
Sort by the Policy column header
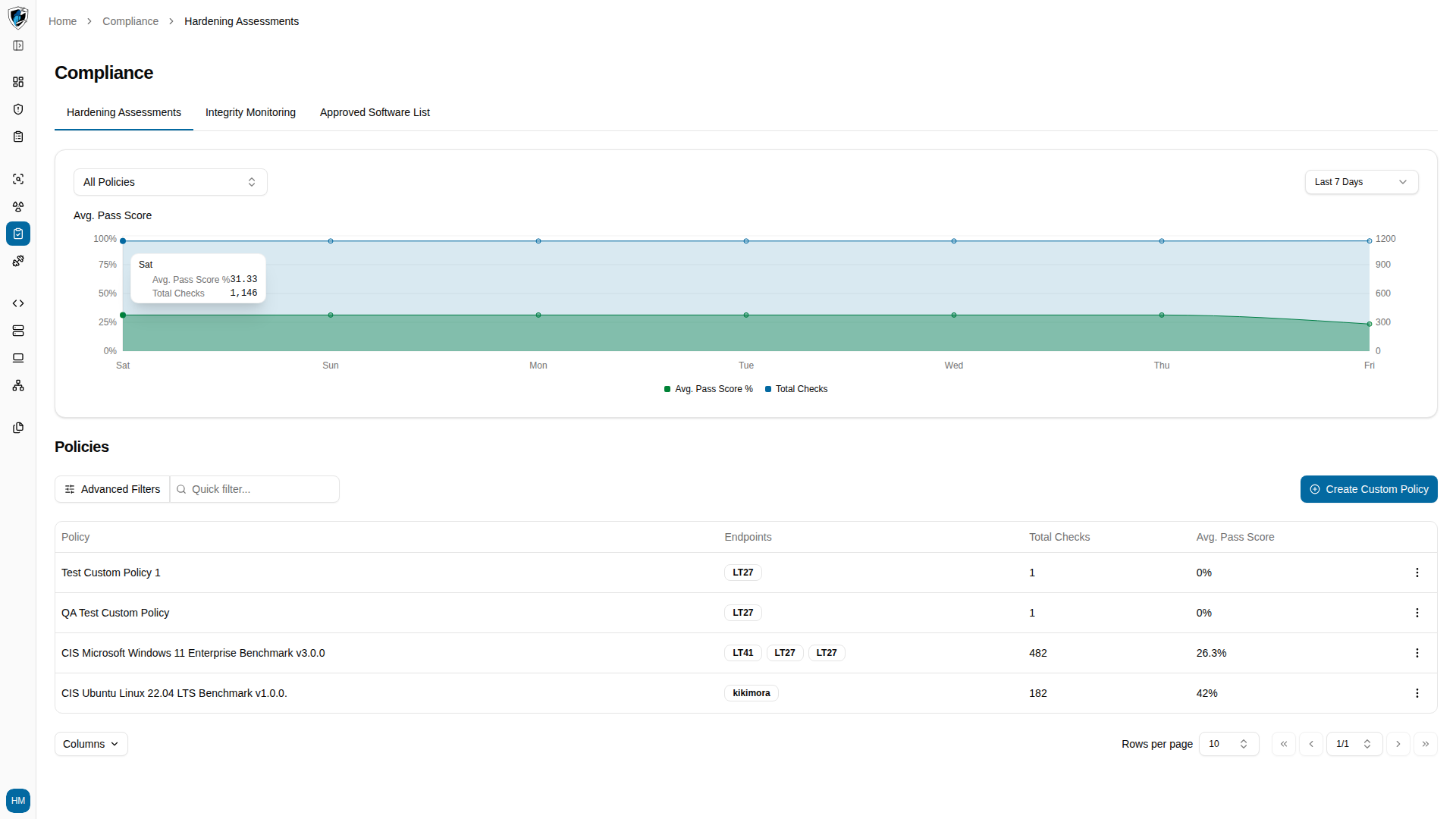click(75, 537)
